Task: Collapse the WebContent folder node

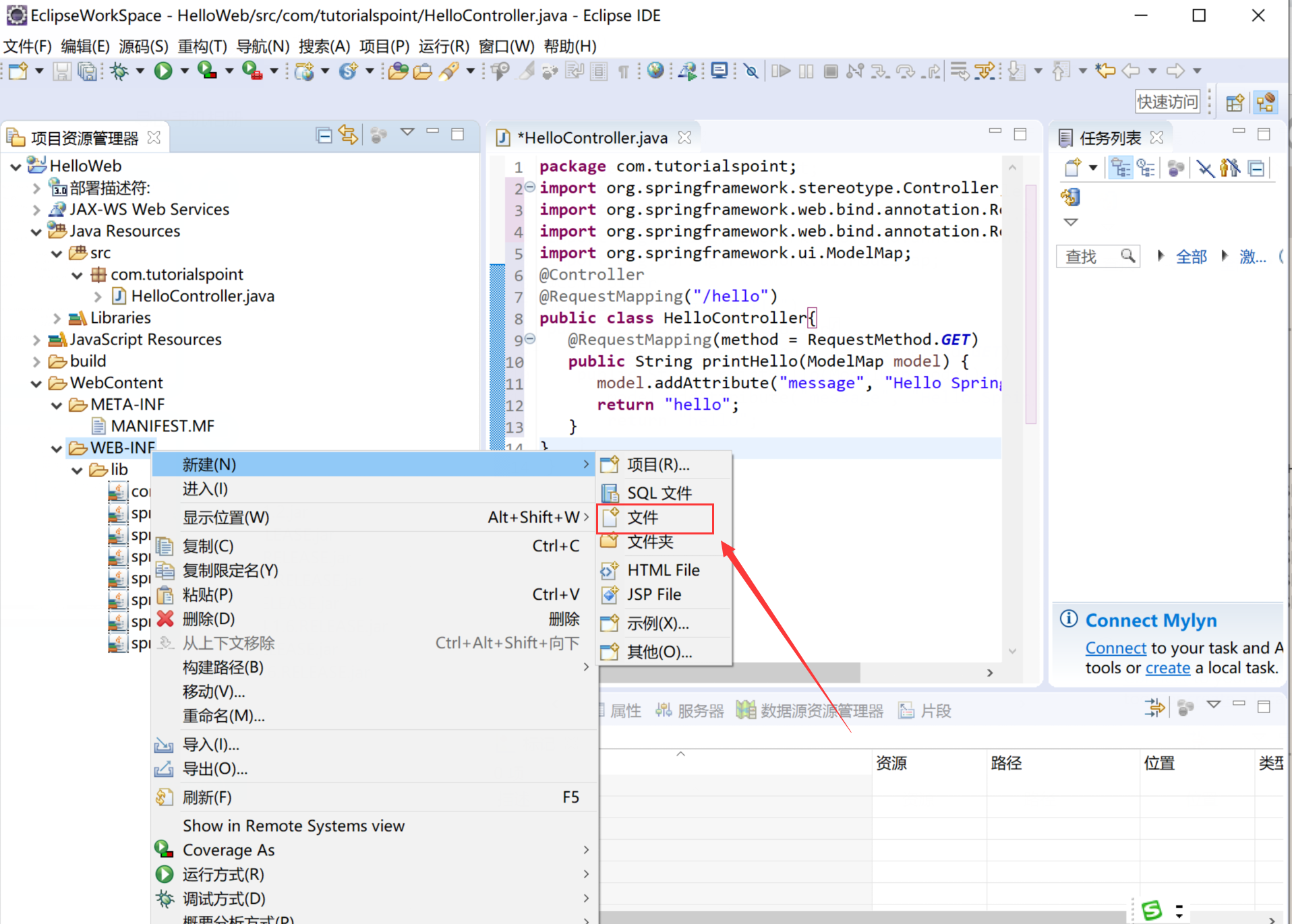Action: tap(36, 383)
